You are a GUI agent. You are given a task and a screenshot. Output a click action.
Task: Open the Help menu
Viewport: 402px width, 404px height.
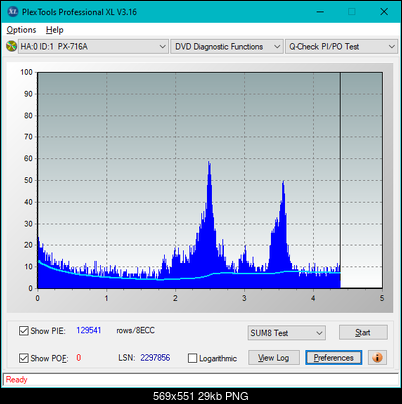tap(55, 30)
